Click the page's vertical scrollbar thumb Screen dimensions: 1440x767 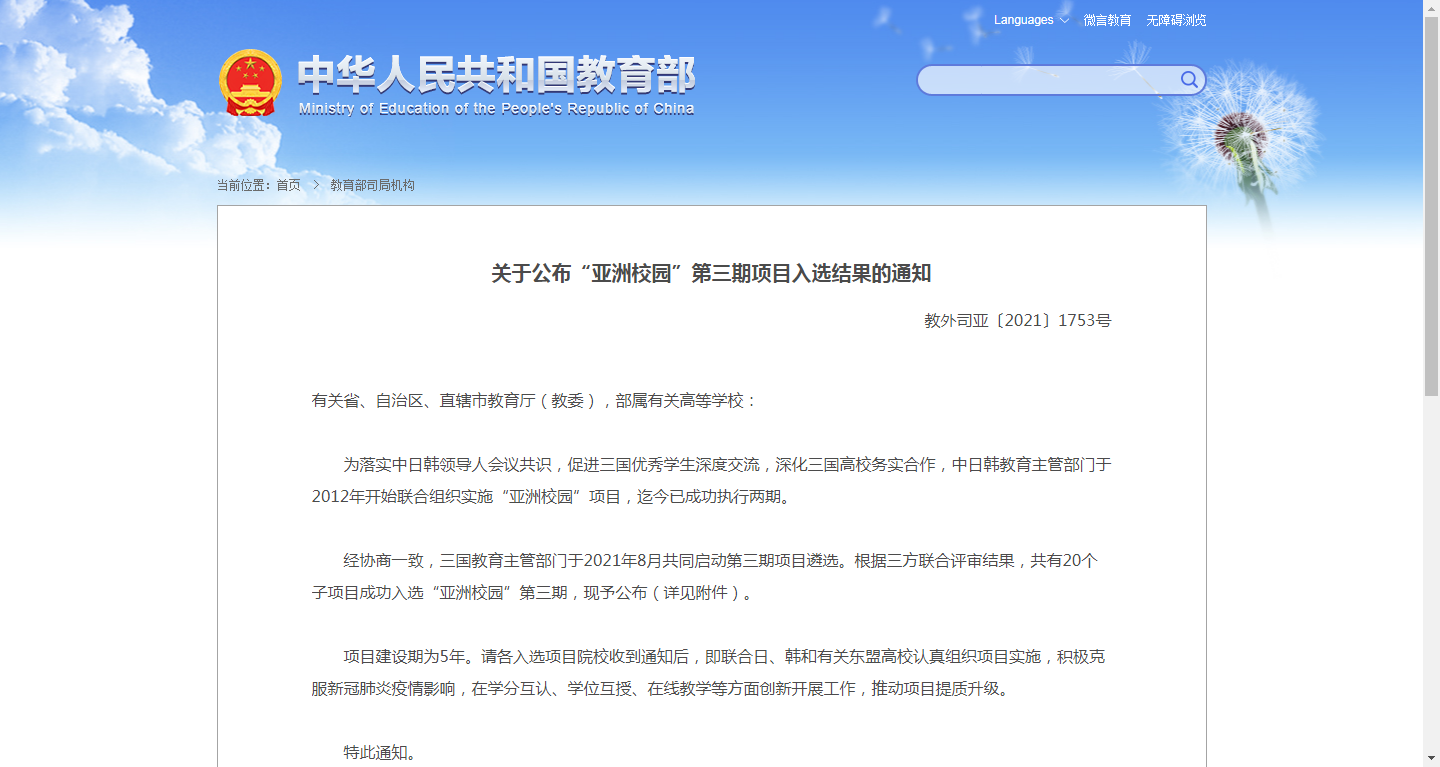pos(1431,207)
